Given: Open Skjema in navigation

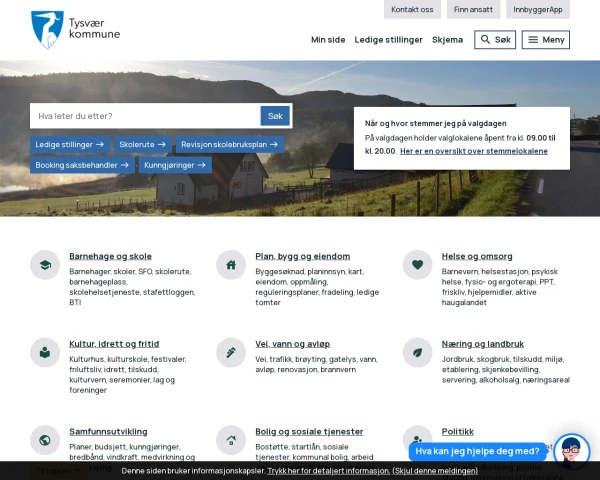Looking at the screenshot, I should coord(447,40).
